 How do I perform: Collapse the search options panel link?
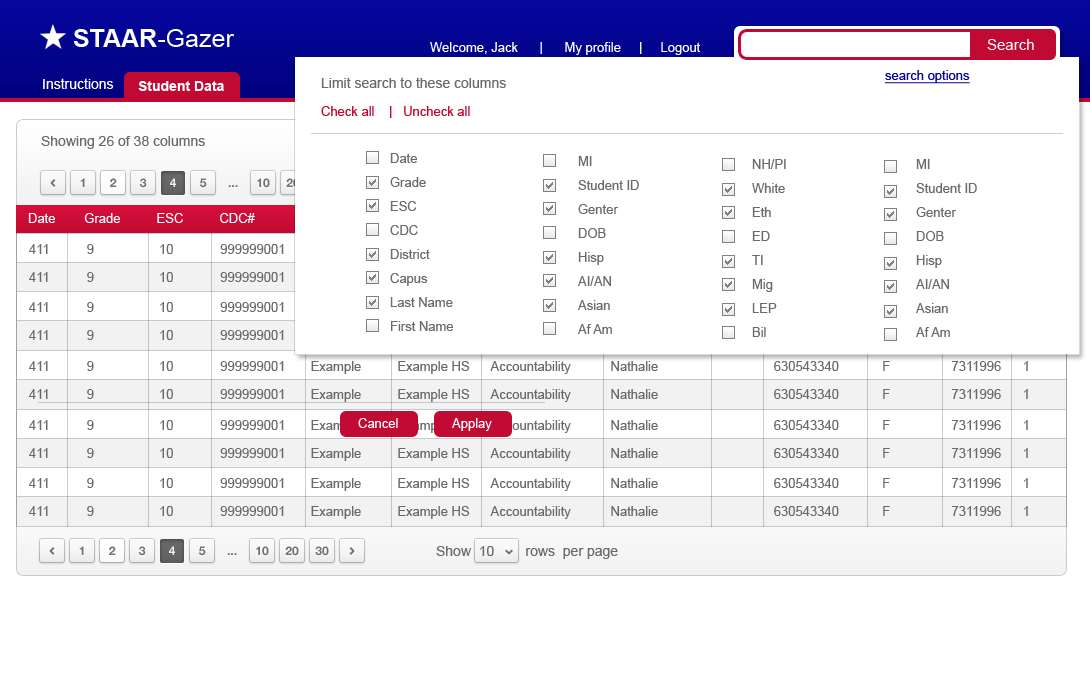point(926,76)
